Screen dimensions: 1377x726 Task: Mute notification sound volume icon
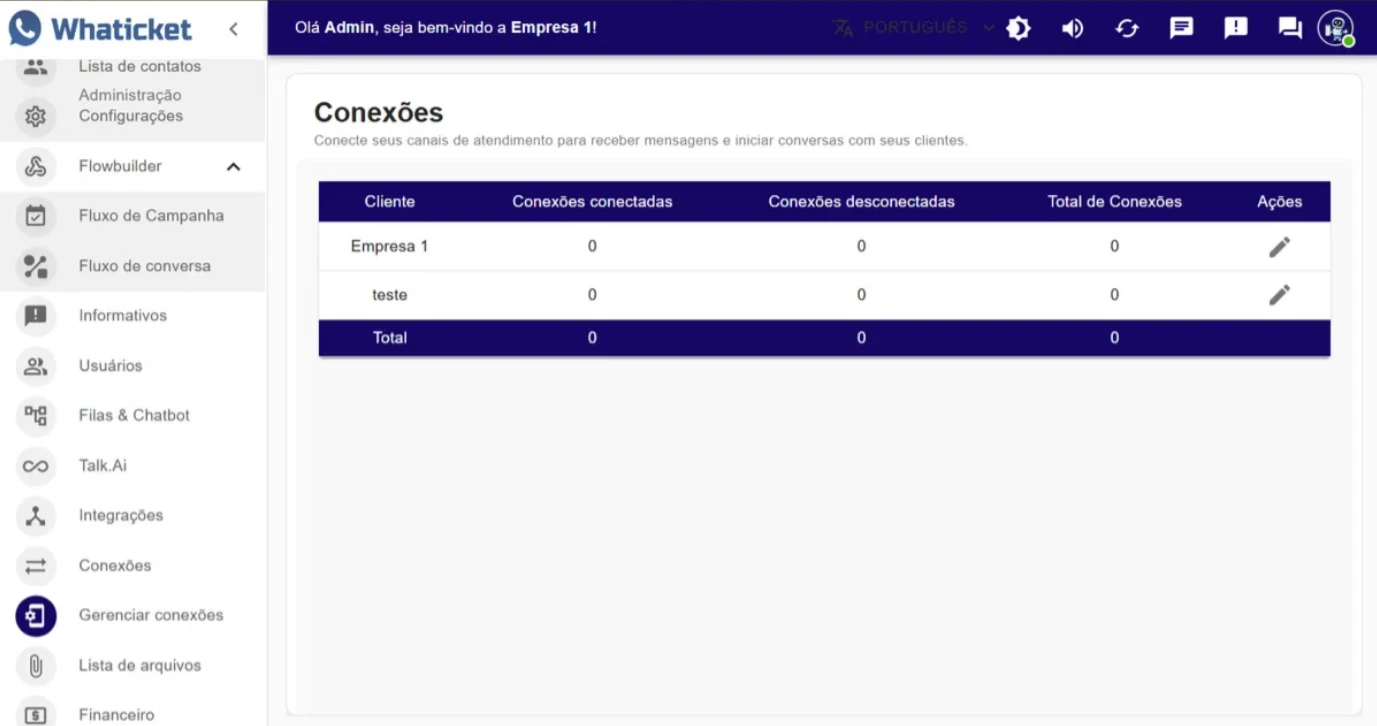pos(1072,28)
